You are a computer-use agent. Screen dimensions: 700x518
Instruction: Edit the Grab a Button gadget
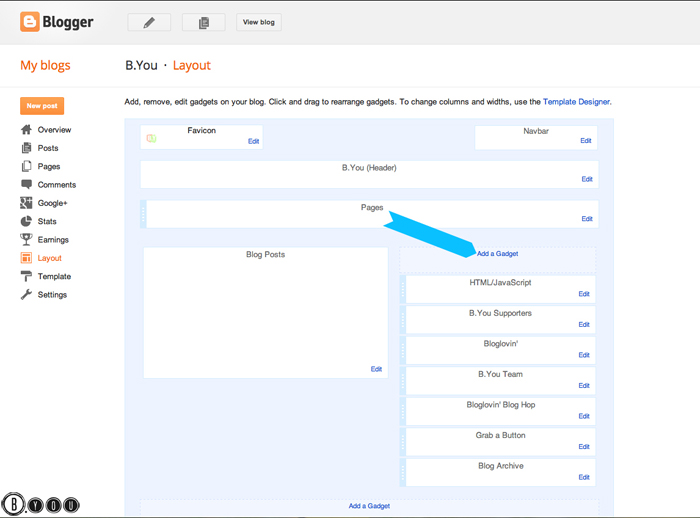(x=584, y=447)
